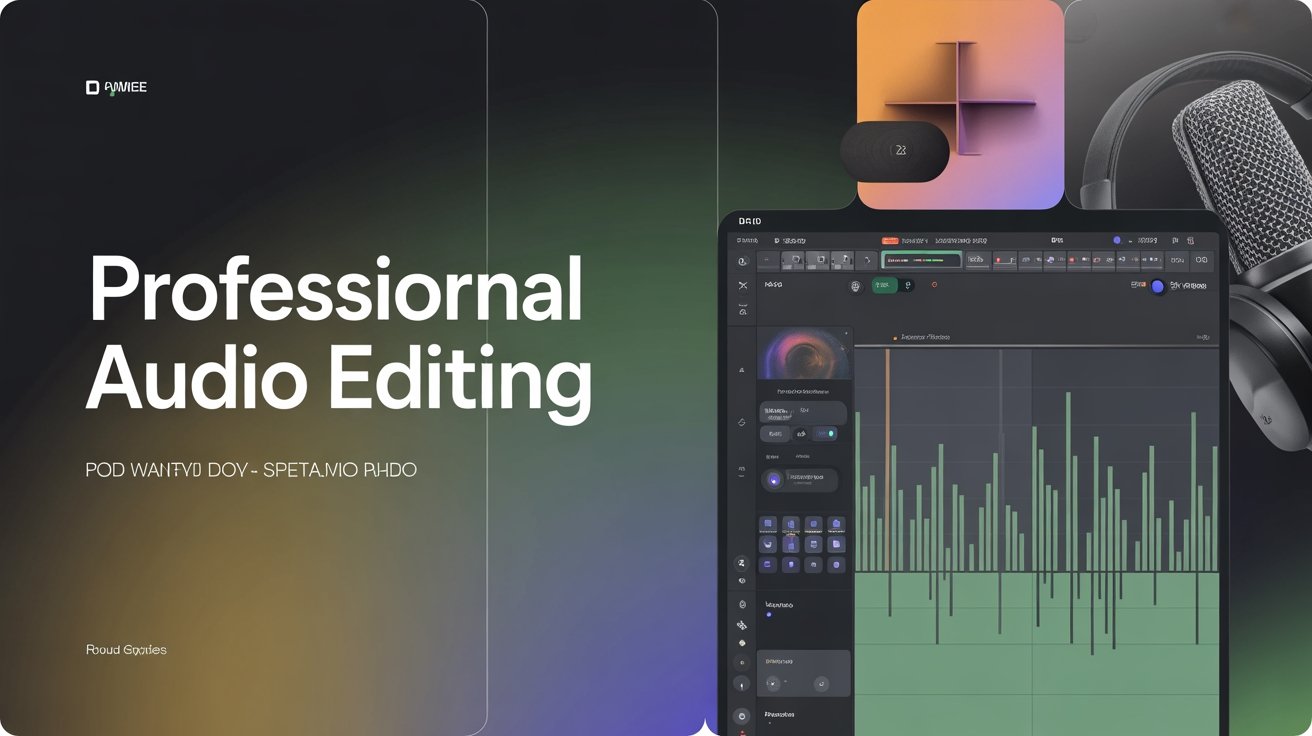Open the effects grid's first purple square icon
The image size is (1312, 736).
(767, 522)
